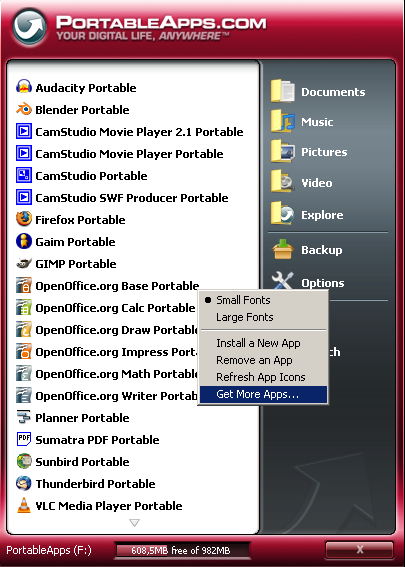Open Thunderbird Portable from its icon
405x567 pixels.
point(24,483)
